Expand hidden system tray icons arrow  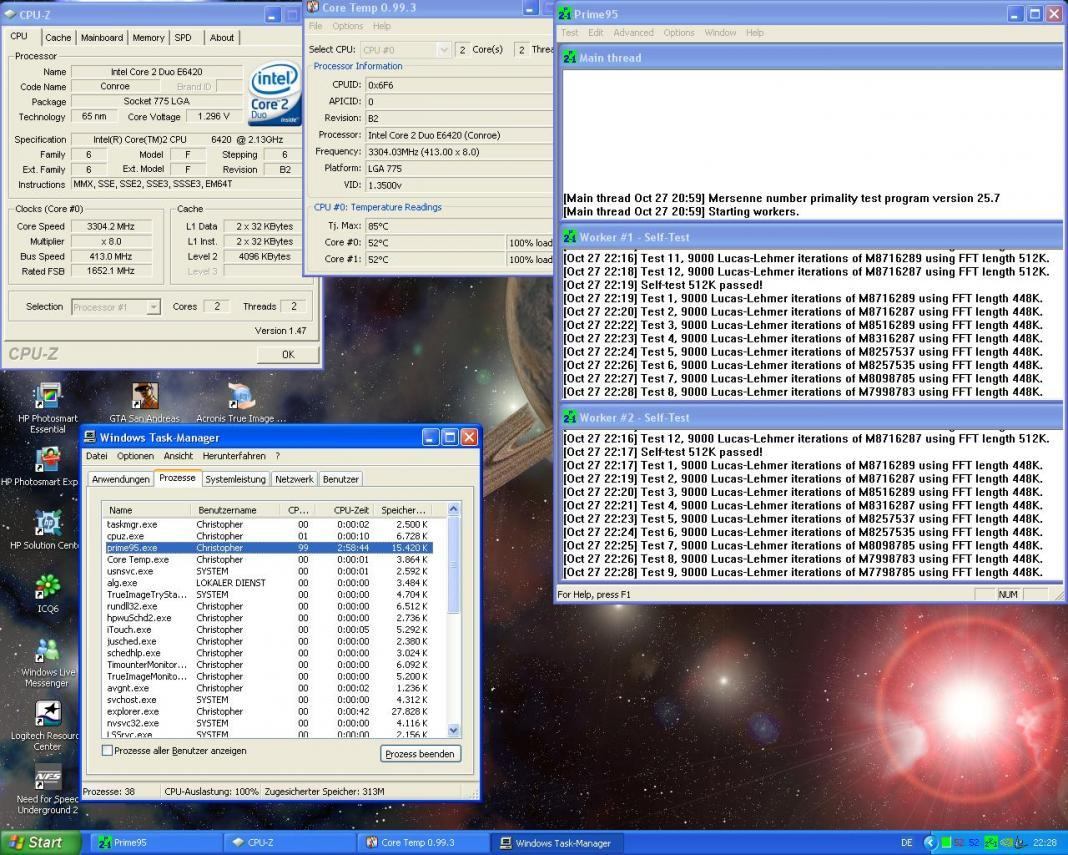[930, 843]
